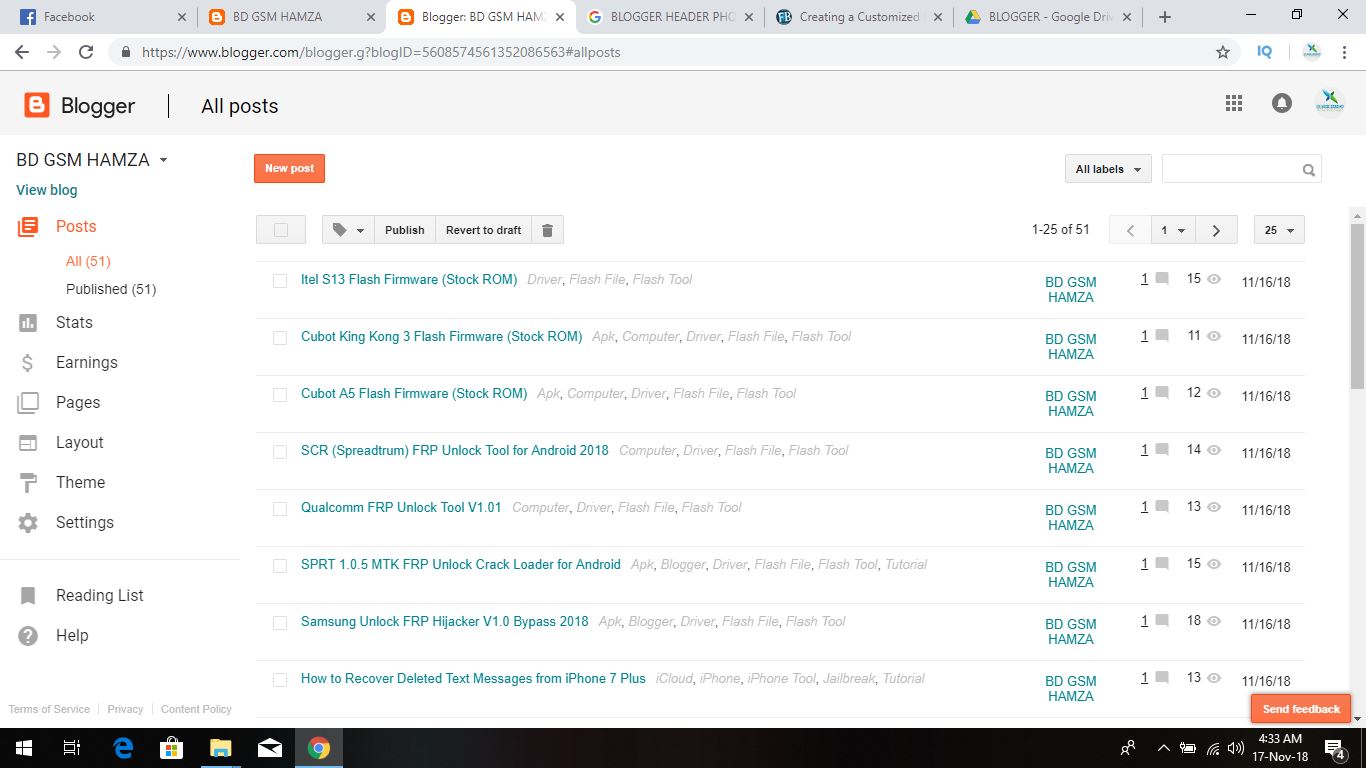This screenshot has height=768, width=1366.
Task: Select the Recover Deleted Text Messages checkbox
Action: coord(280,680)
